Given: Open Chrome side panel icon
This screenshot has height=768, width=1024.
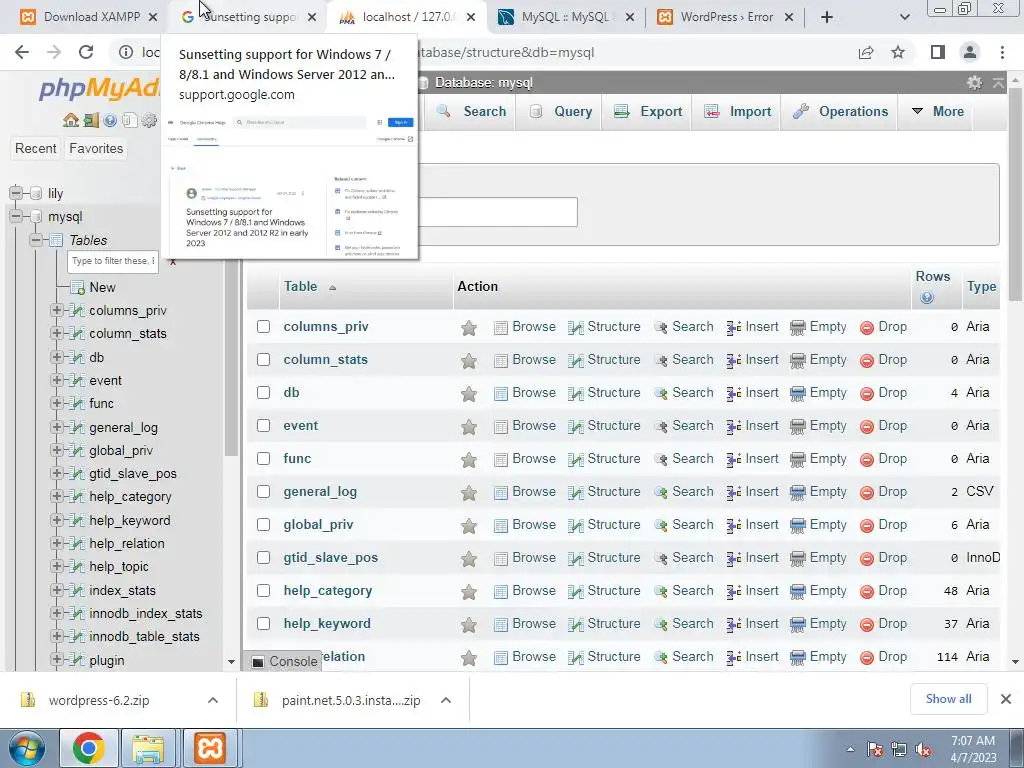Looking at the screenshot, I should 938,52.
